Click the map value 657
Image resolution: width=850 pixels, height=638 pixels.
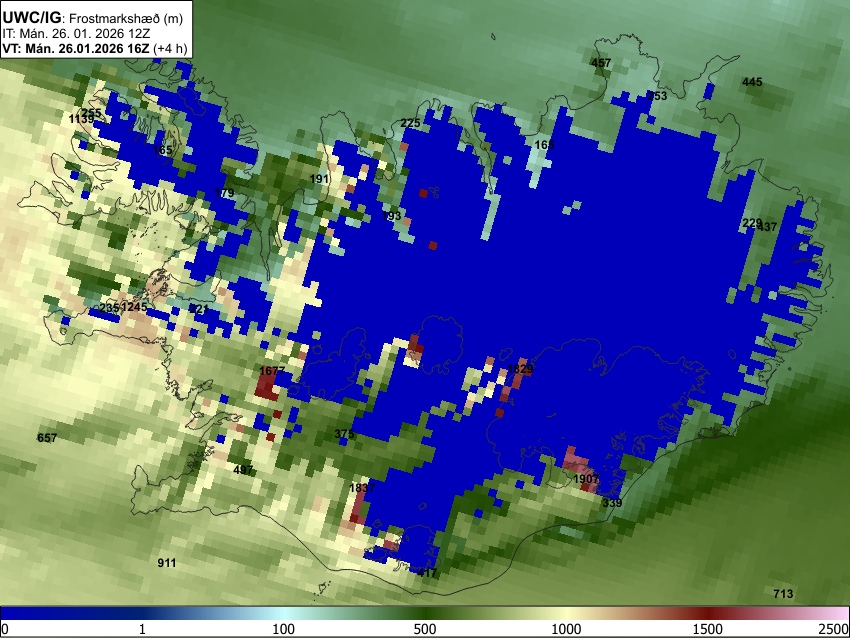click(x=47, y=437)
